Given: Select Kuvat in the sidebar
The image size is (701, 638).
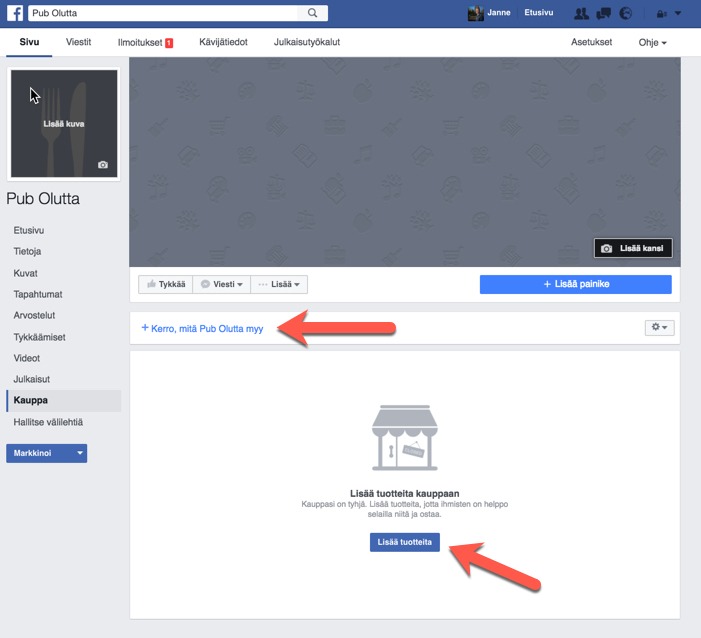Looking at the screenshot, I should coord(25,273).
